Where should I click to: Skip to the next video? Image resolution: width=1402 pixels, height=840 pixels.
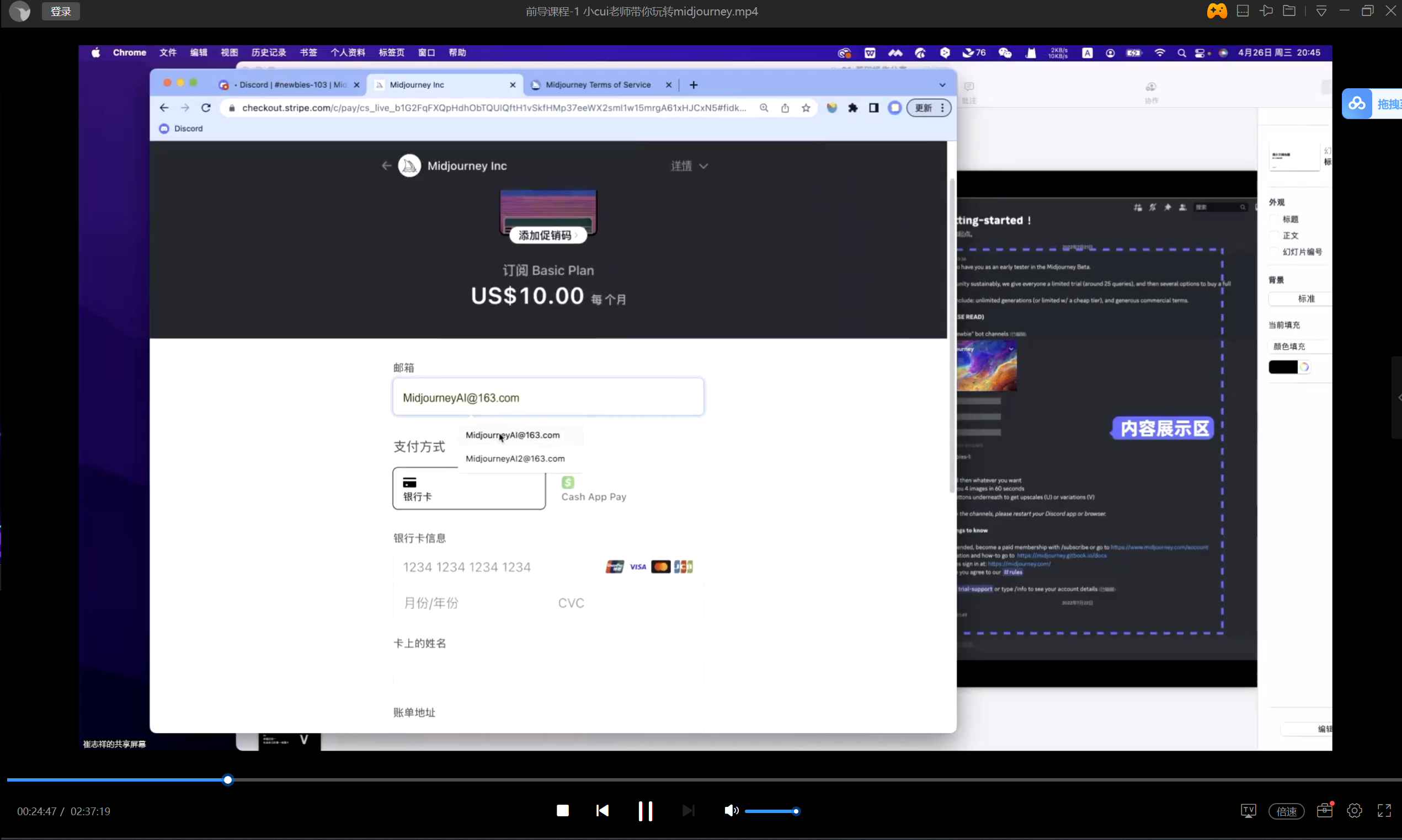(x=688, y=811)
